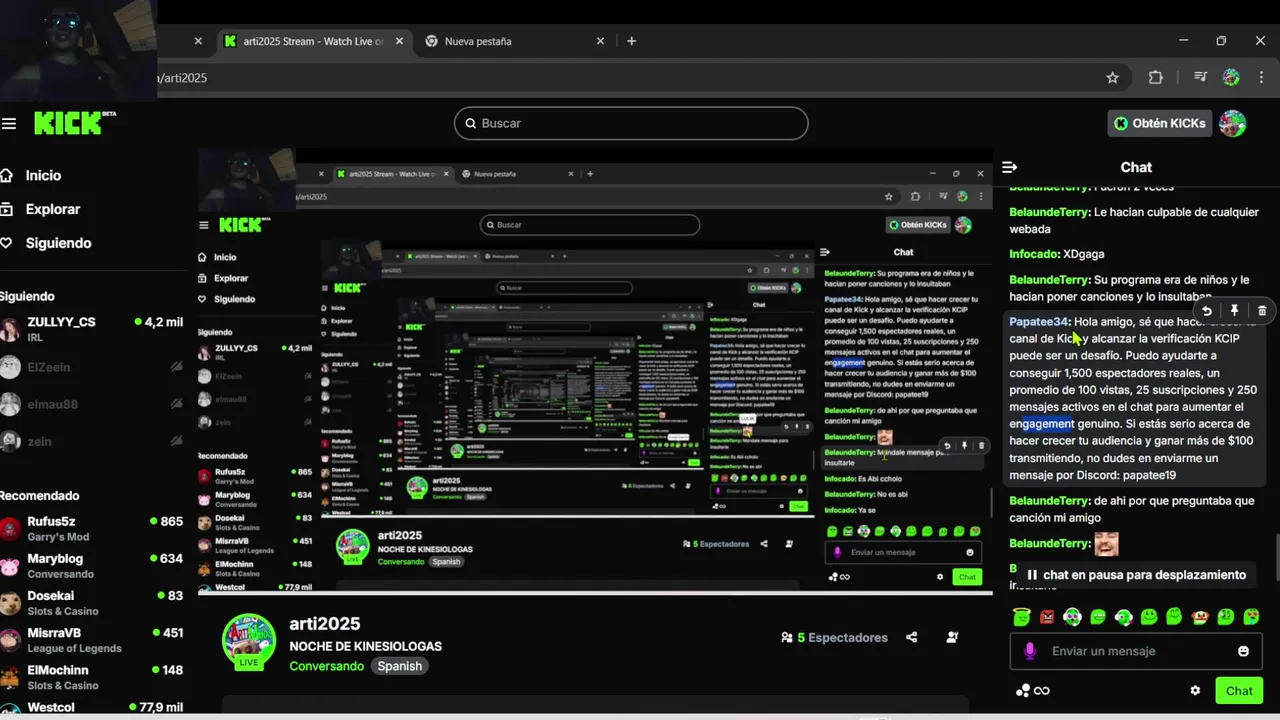1280x720 pixels.
Task: Open the arti2025 streamer avatar
Action: tap(248, 640)
